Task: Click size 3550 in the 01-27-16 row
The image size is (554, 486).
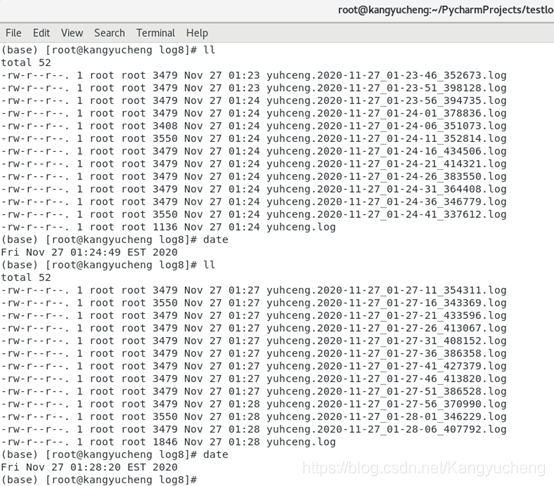Action: 165,303
